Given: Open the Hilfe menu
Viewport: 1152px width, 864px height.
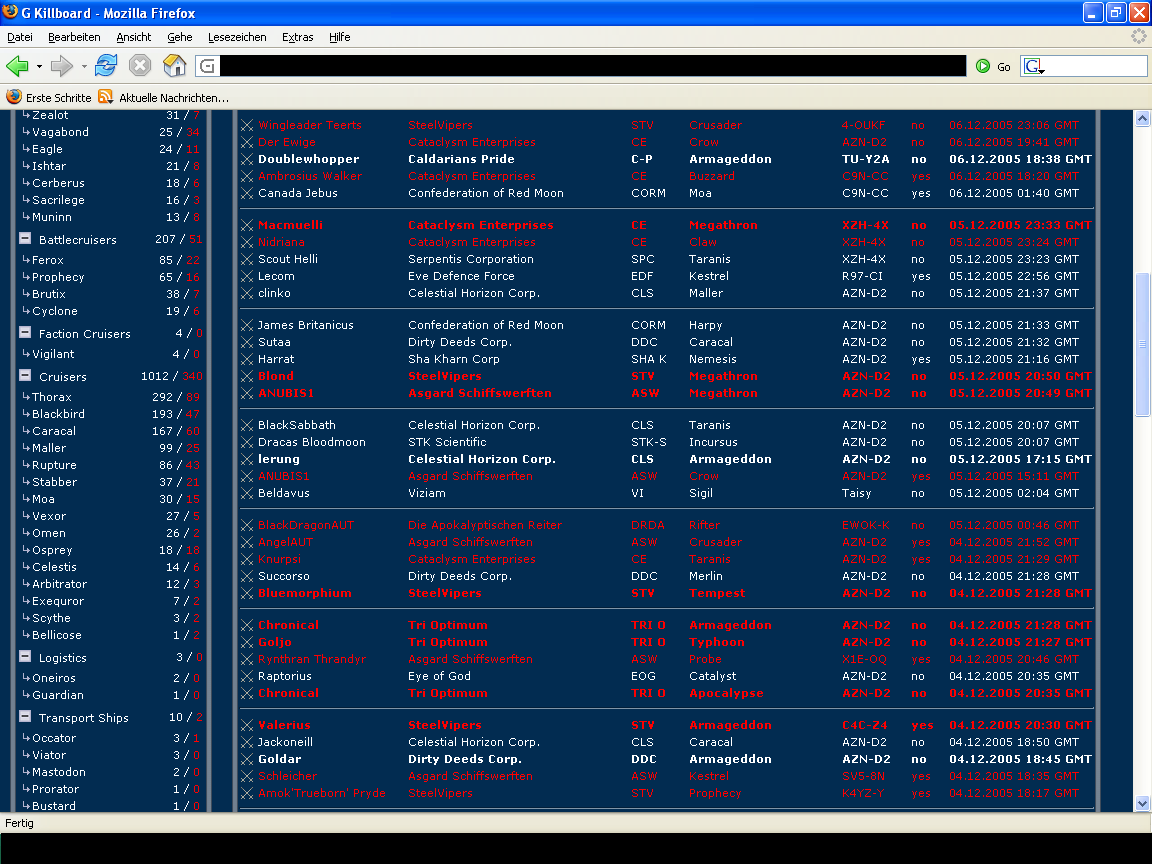Looking at the screenshot, I should pos(339,37).
